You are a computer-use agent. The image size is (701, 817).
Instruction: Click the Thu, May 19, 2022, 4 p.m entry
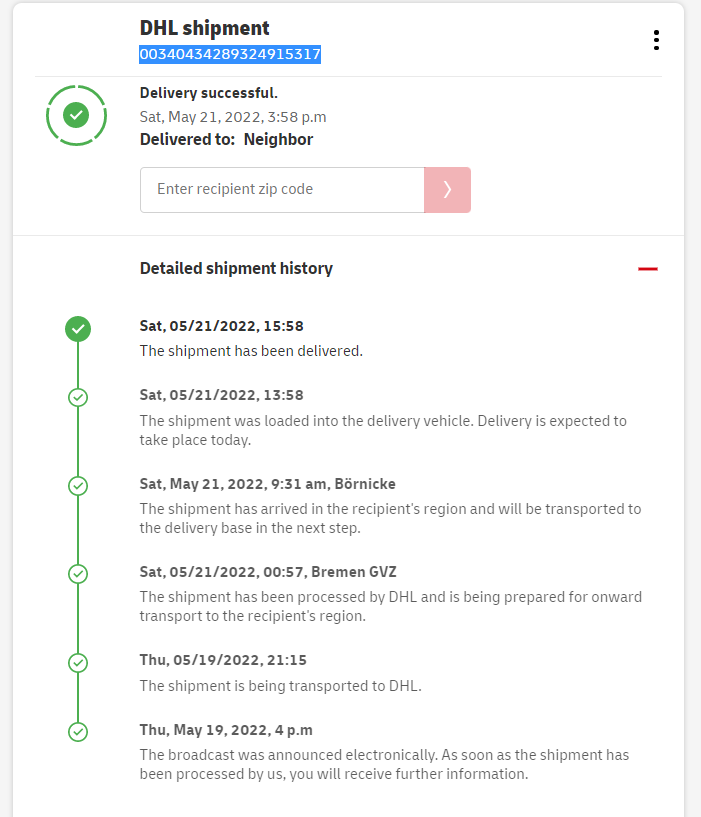pos(226,729)
